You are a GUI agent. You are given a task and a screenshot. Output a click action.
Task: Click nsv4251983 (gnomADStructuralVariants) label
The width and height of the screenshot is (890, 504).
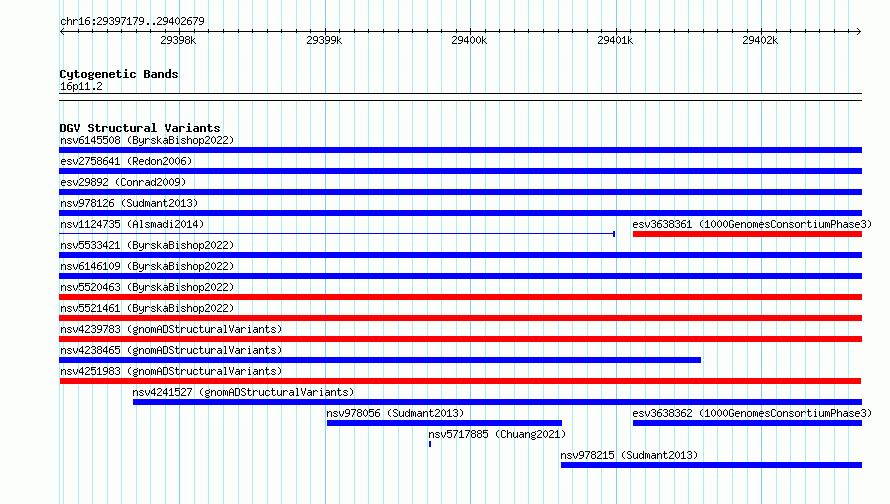point(171,371)
